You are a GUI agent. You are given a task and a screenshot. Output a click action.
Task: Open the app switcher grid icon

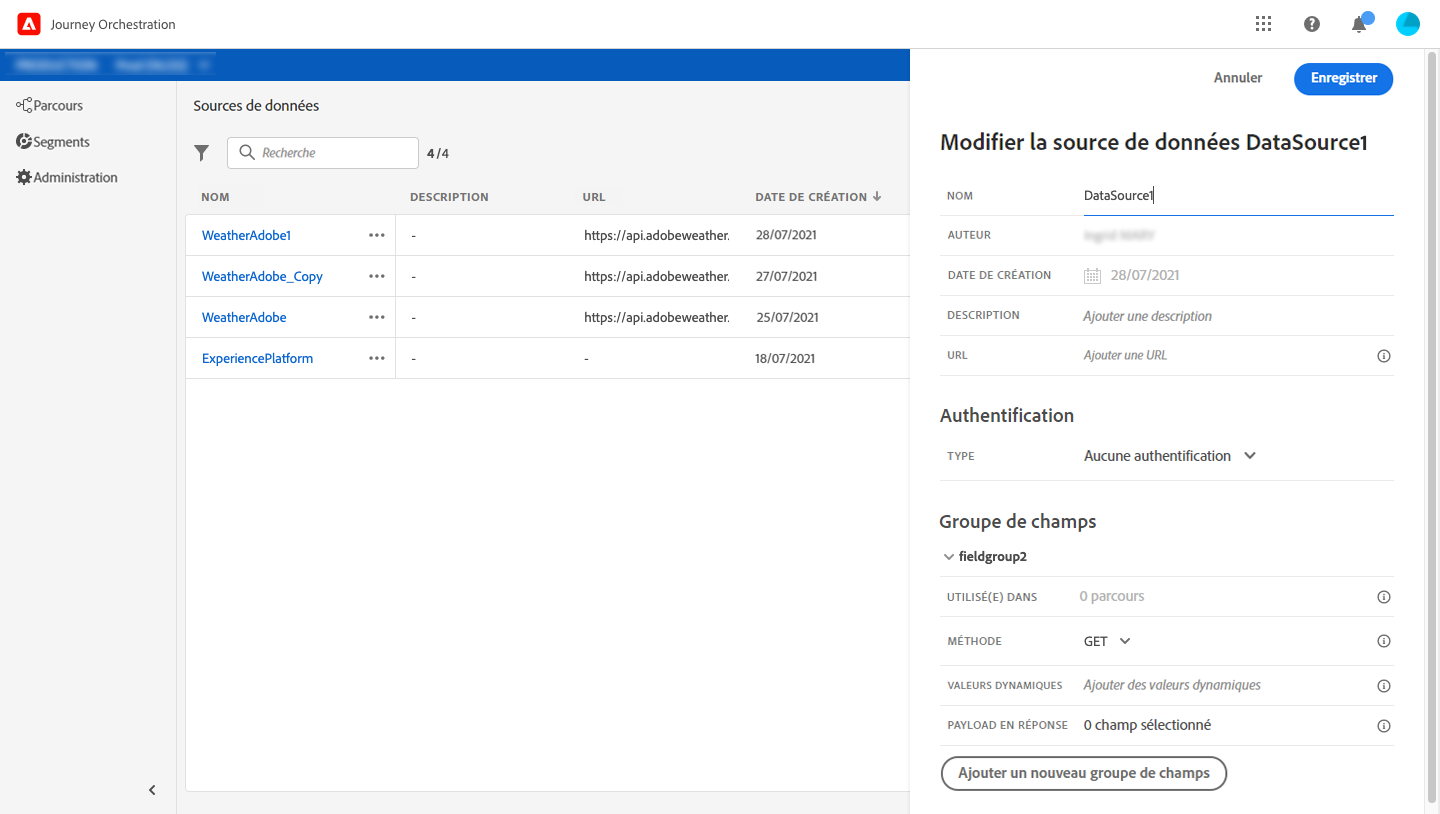(x=1263, y=24)
